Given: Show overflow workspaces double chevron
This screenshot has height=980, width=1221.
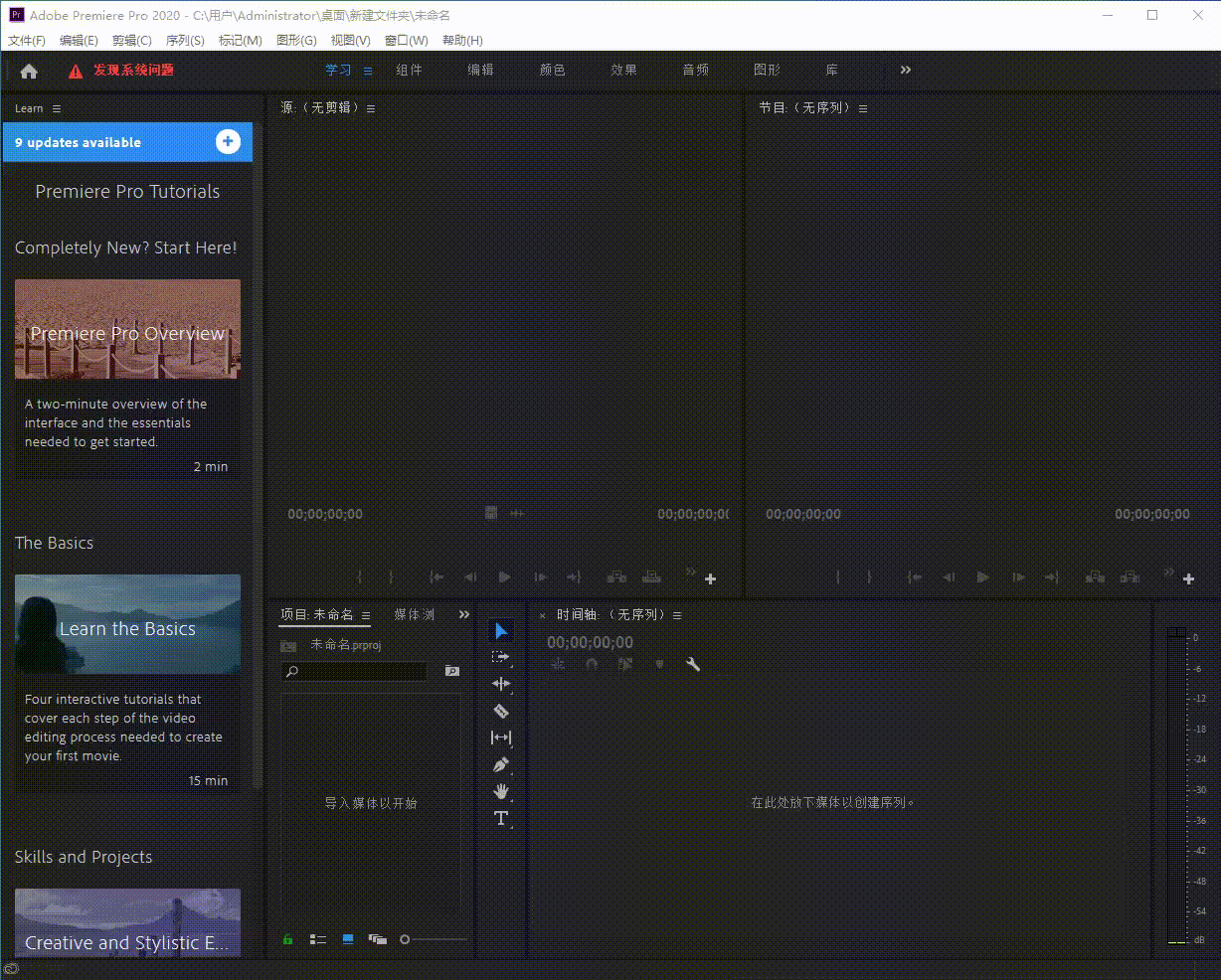Looking at the screenshot, I should tap(905, 70).
